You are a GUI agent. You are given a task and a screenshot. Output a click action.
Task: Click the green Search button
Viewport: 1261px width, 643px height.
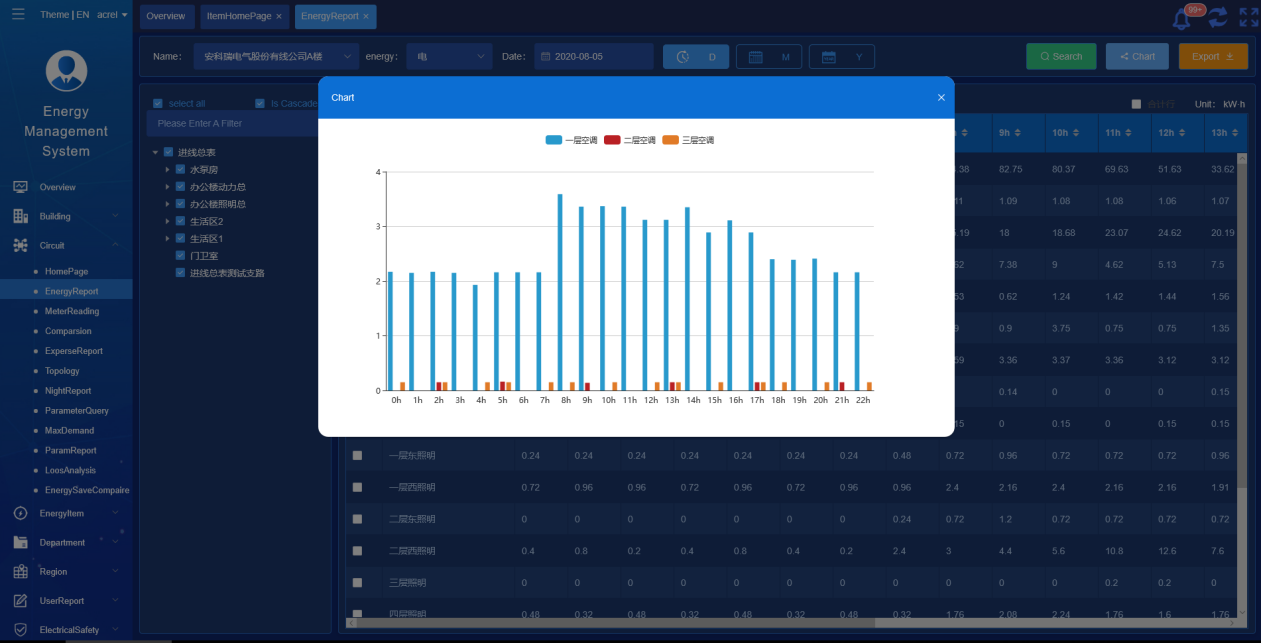coord(1061,57)
